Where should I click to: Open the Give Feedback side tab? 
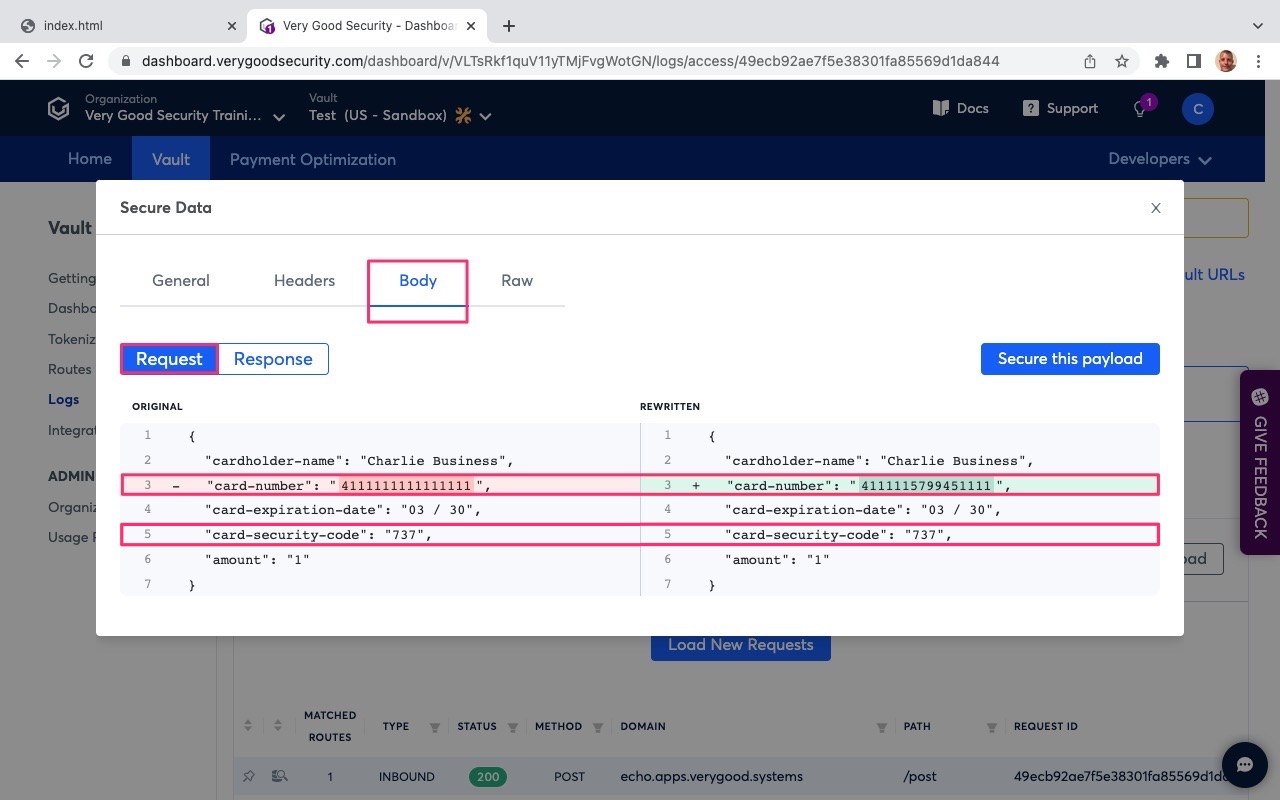click(x=1260, y=462)
